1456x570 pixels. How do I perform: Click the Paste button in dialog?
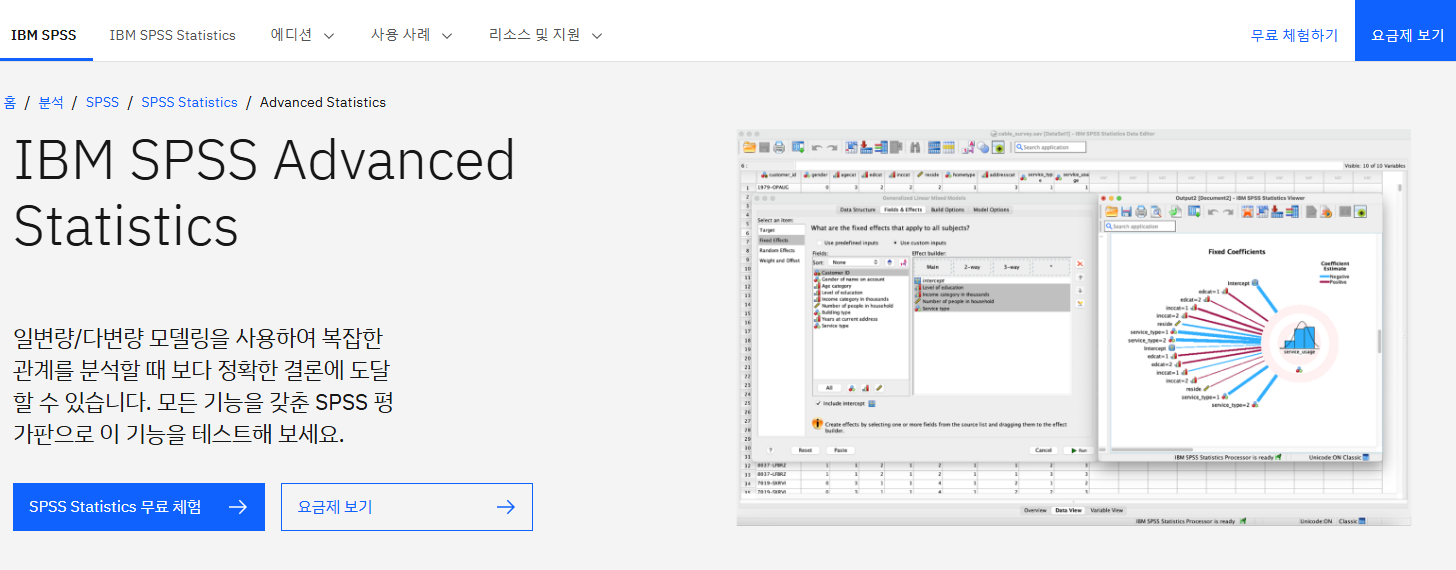(840, 450)
